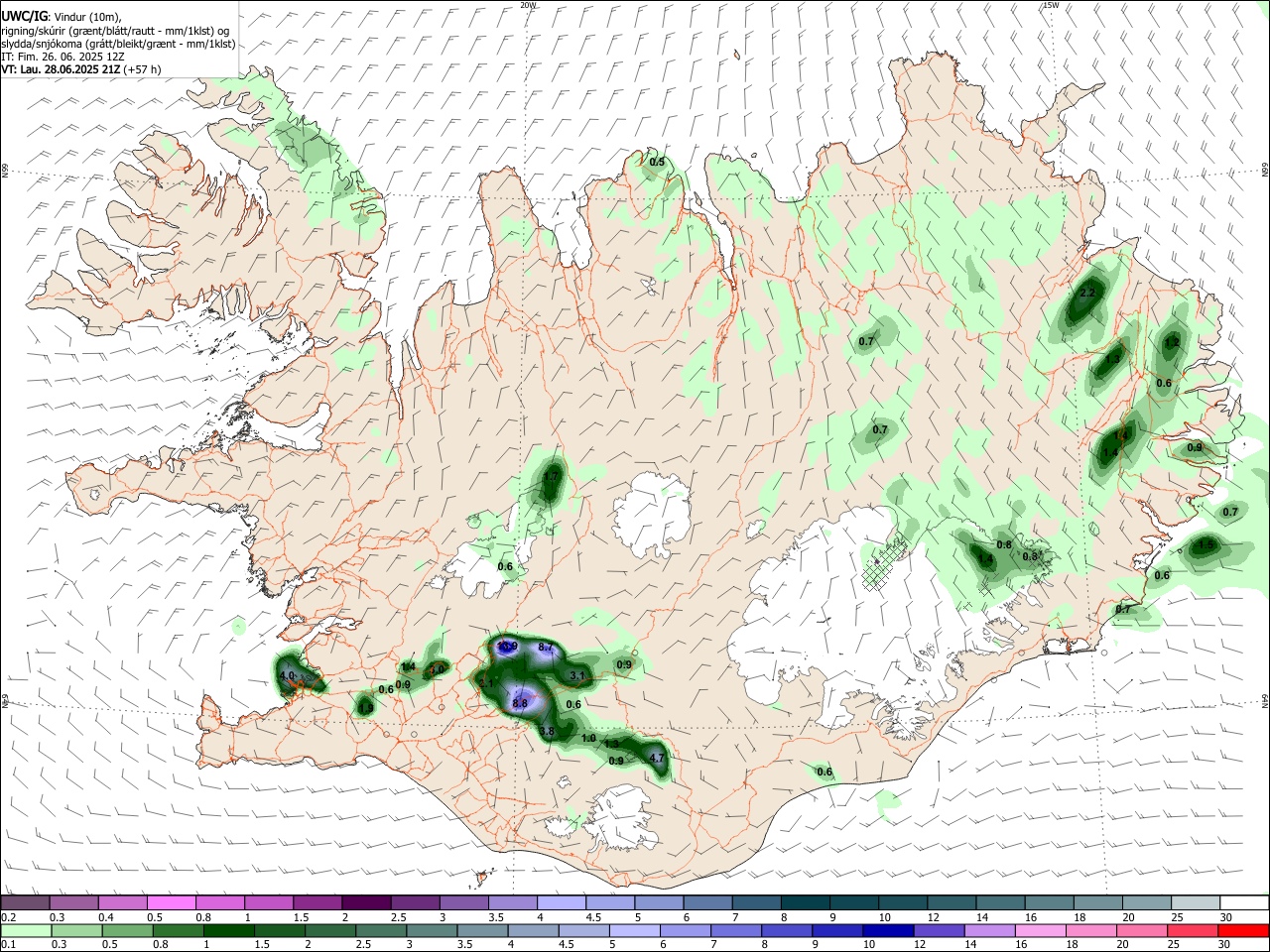Screen dimensions: 1270x952
Task: Click the 2.2 precipitation value on the map
Action: pyautogui.click(x=1087, y=293)
